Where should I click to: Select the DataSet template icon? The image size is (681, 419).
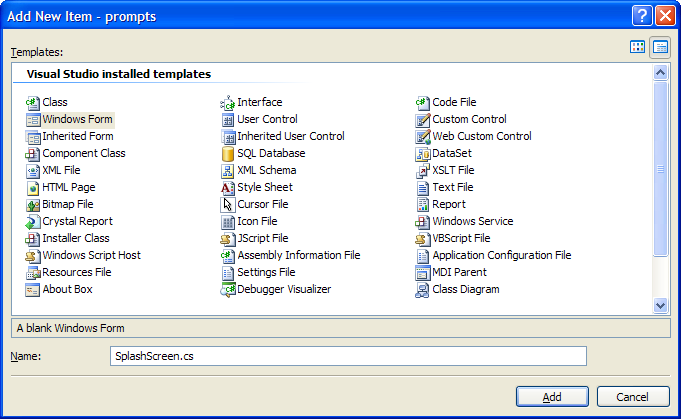click(422, 154)
